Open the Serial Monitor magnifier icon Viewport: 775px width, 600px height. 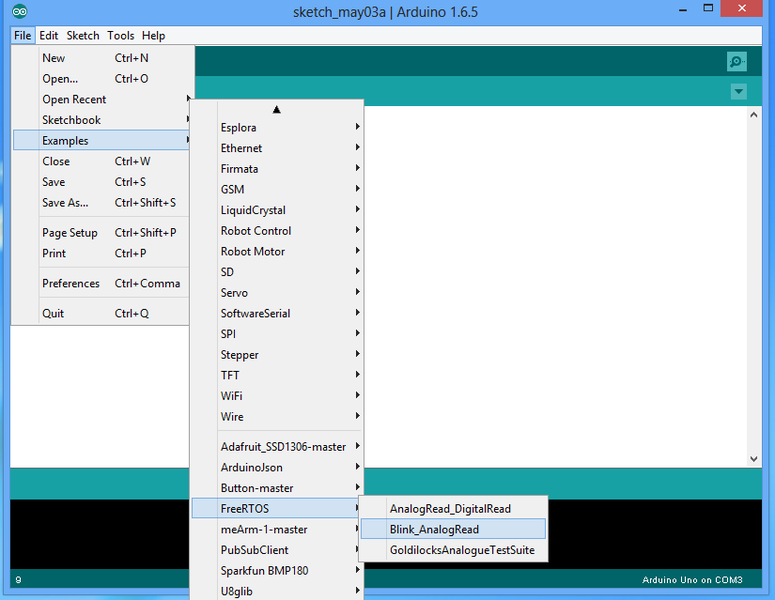tap(736, 62)
